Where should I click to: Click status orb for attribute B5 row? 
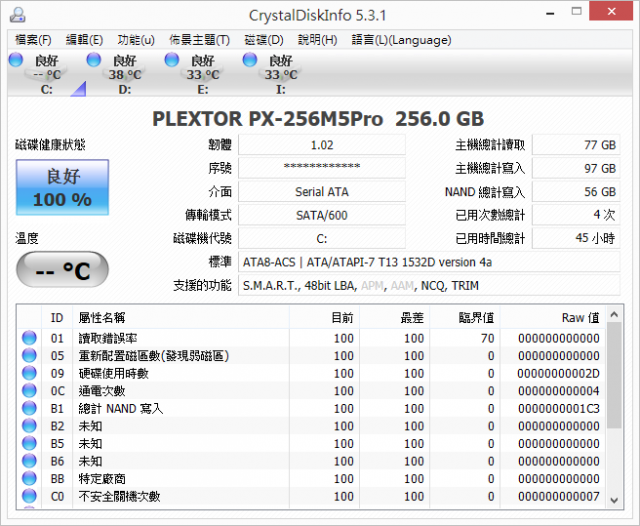coord(29,443)
